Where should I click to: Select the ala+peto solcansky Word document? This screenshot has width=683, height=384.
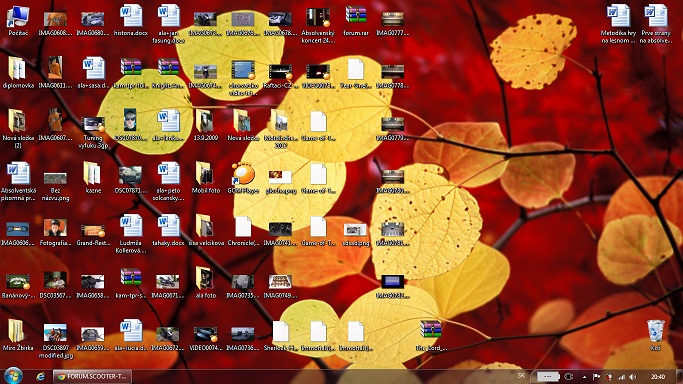click(168, 181)
